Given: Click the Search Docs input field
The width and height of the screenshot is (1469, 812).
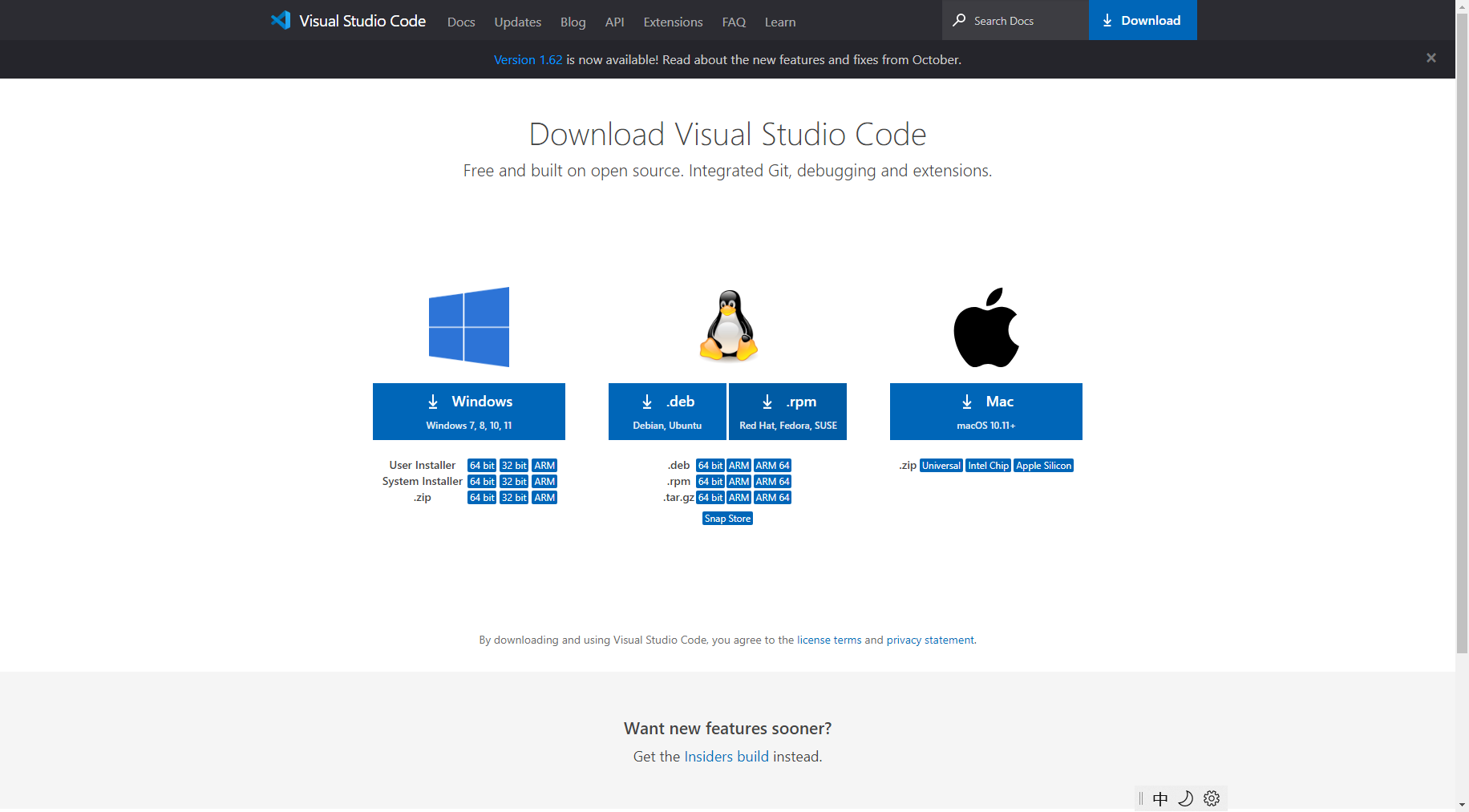Looking at the screenshot, I should (x=1015, y=20).
